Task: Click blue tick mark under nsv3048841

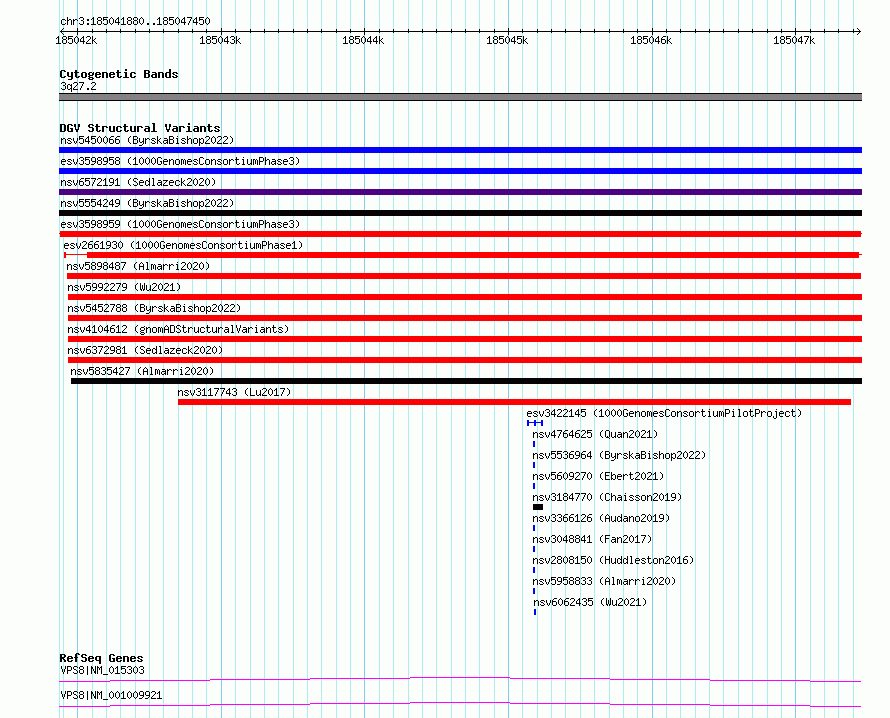Action: [x=534, y=549]
